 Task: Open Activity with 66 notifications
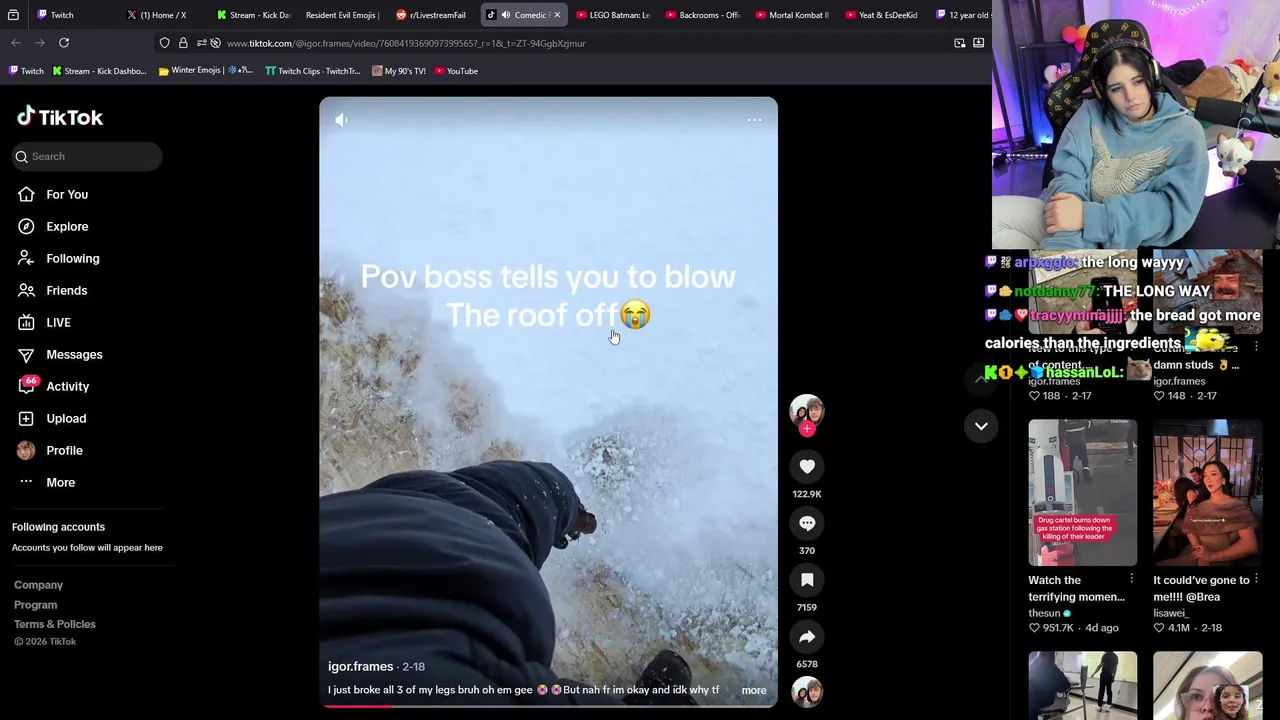click(x=67, y=386)
